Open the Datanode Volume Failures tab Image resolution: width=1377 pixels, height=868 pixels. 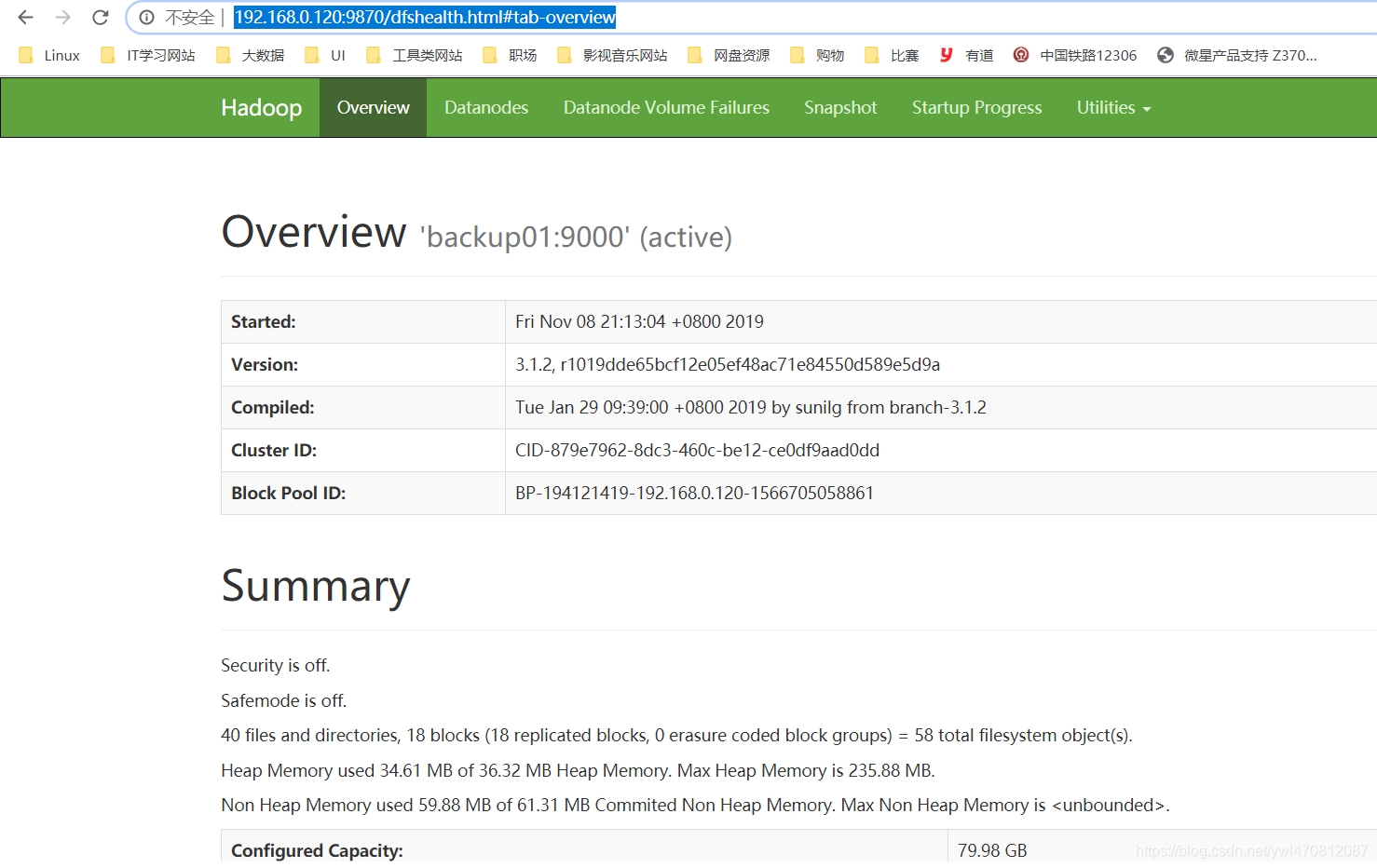(666, 108)
